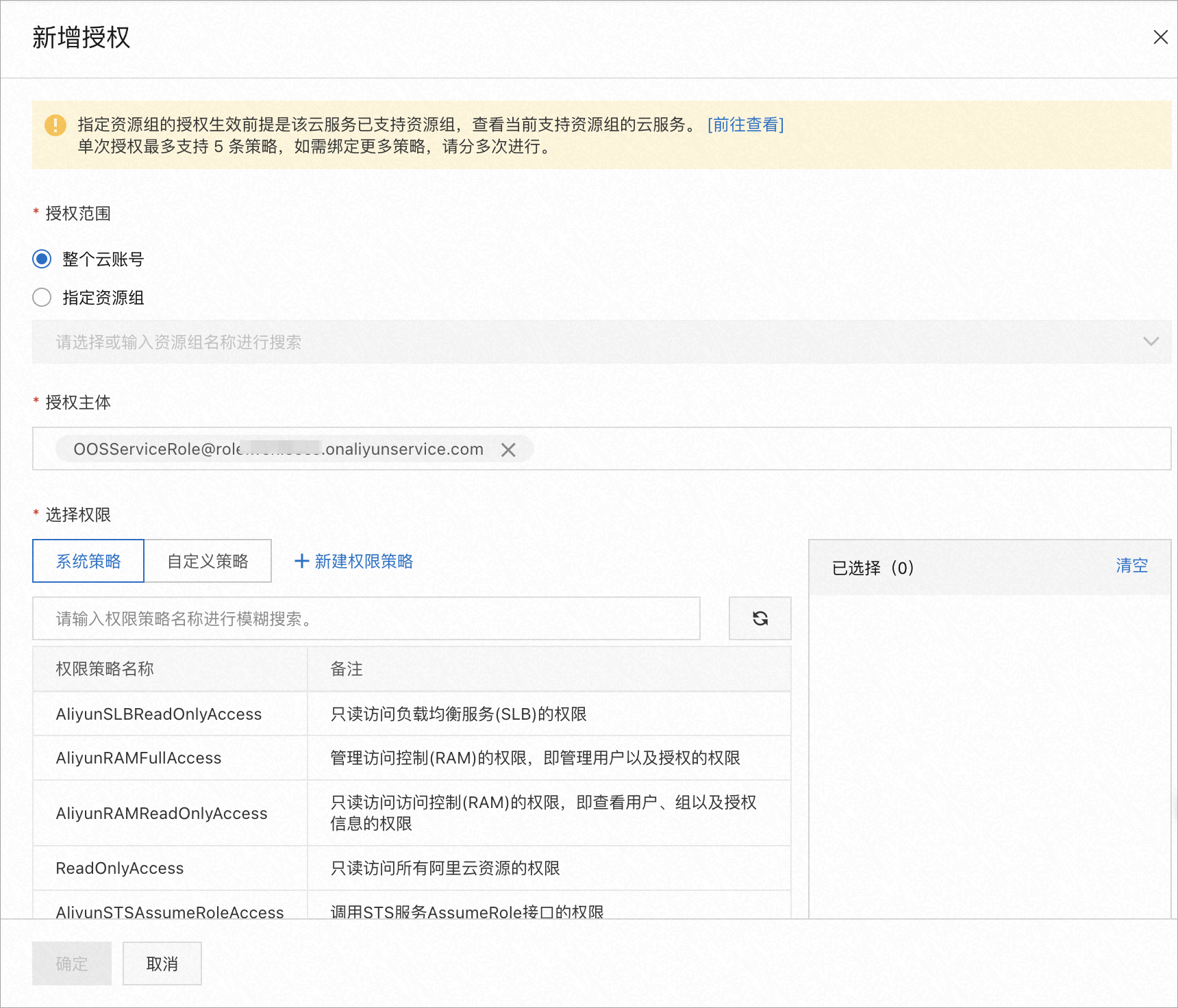
Task: Select the AliyunSTSAssumeRoleAccess policy row
Action: [x=412, y=905]
